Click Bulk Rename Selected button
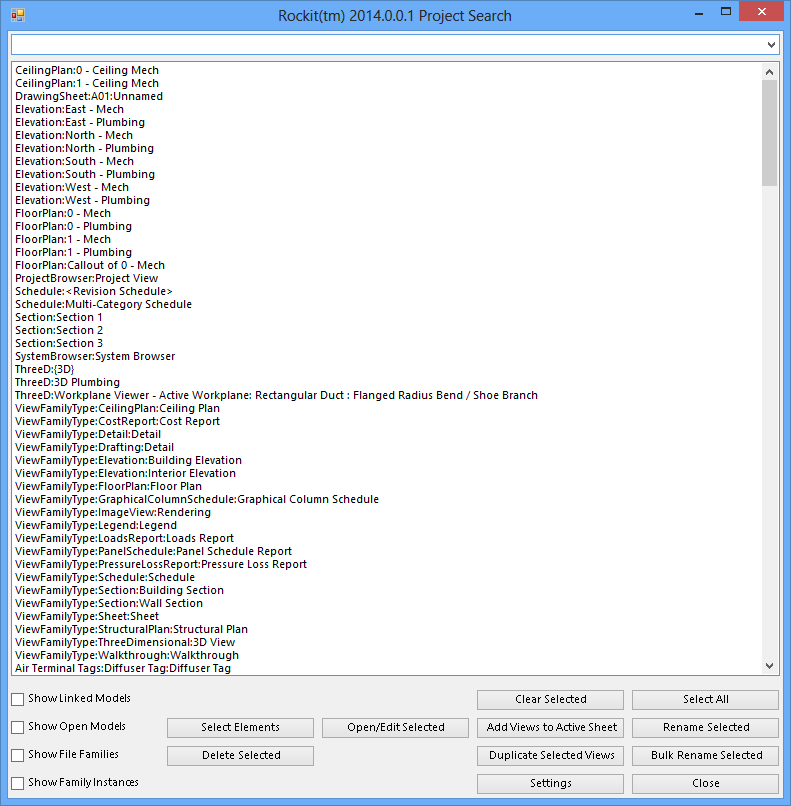This screenshot has width=791, height=806. 706,756
